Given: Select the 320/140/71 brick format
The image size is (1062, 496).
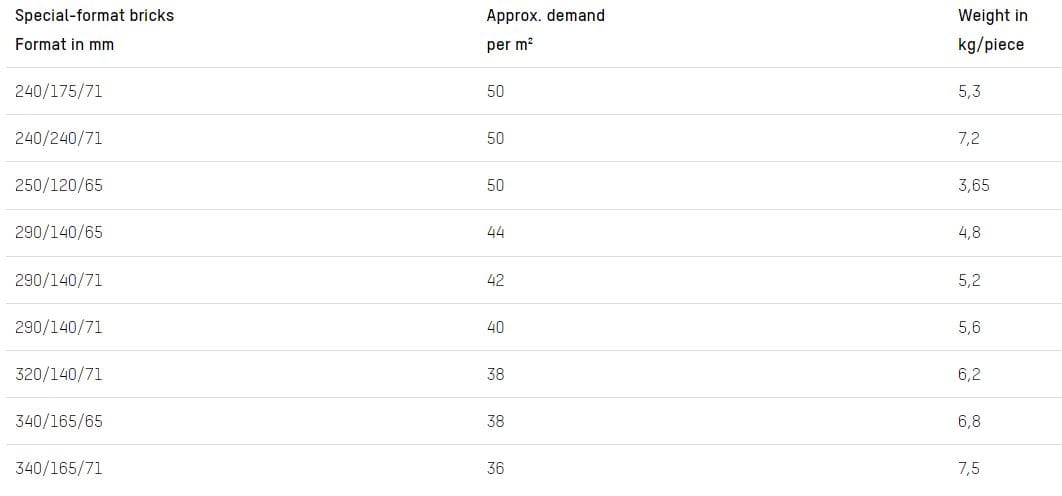Looking at the screenshot, I should pos(58,374).
